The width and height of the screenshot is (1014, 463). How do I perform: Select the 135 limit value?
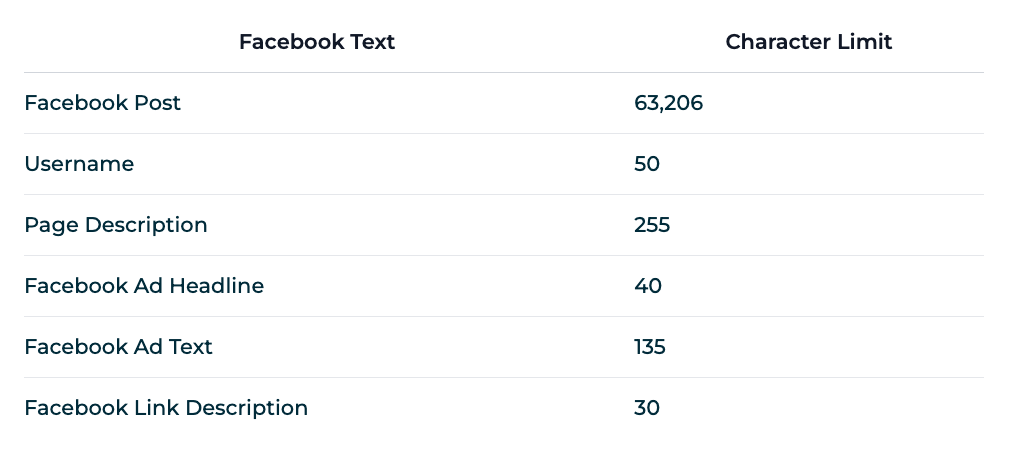pos(649,347)
